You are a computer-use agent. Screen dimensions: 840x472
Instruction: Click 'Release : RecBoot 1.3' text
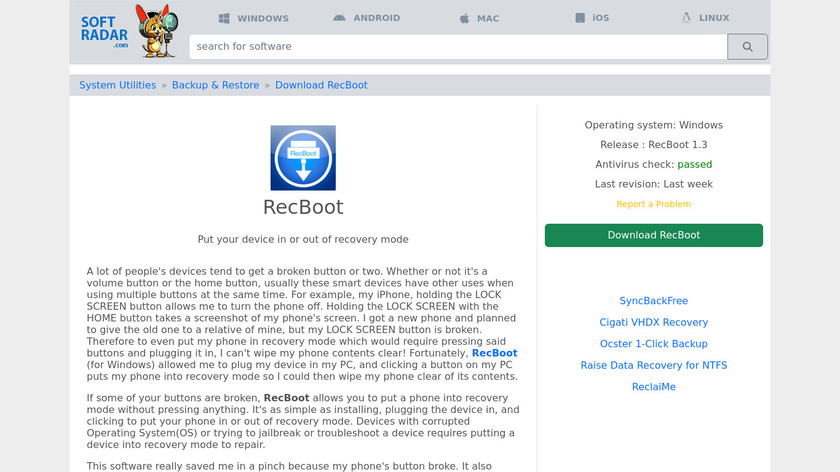tap(654, 145)
